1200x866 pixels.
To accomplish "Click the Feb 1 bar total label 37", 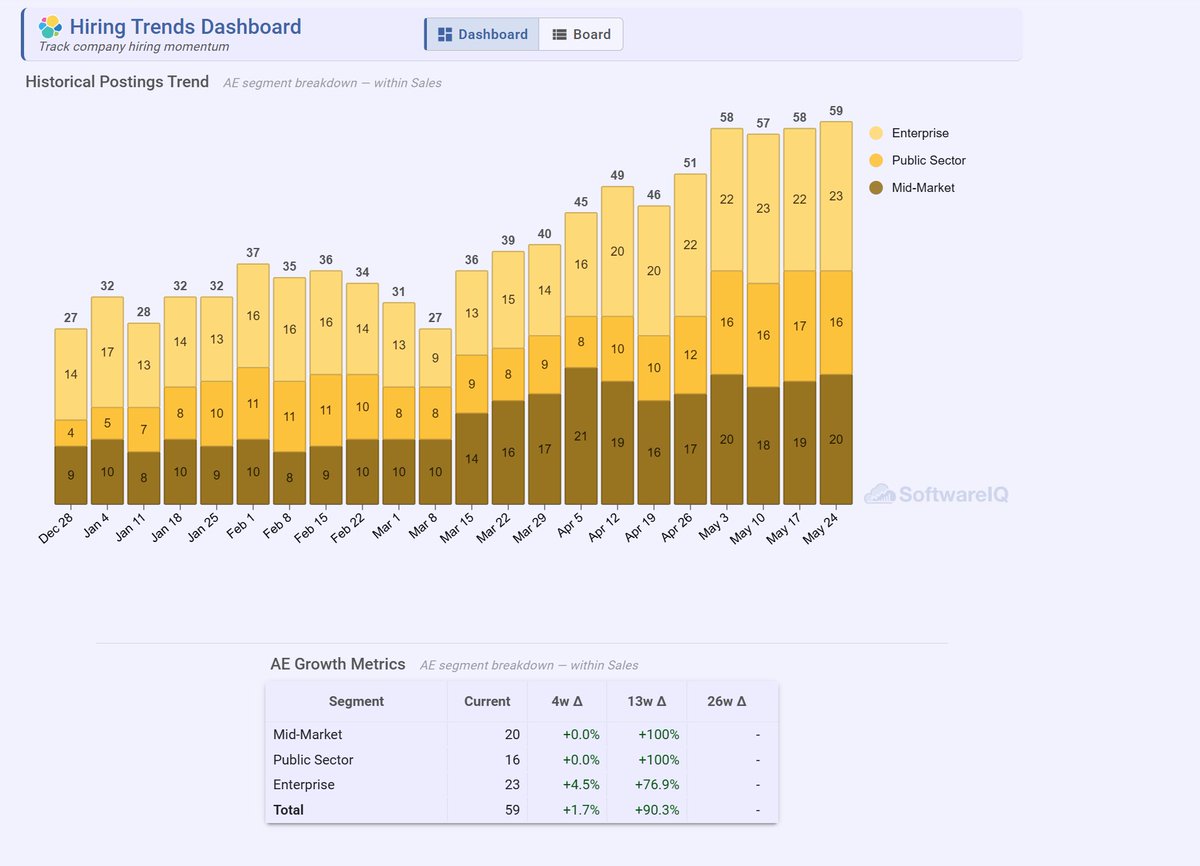I will pyautogui.click(x=253, y=253).
